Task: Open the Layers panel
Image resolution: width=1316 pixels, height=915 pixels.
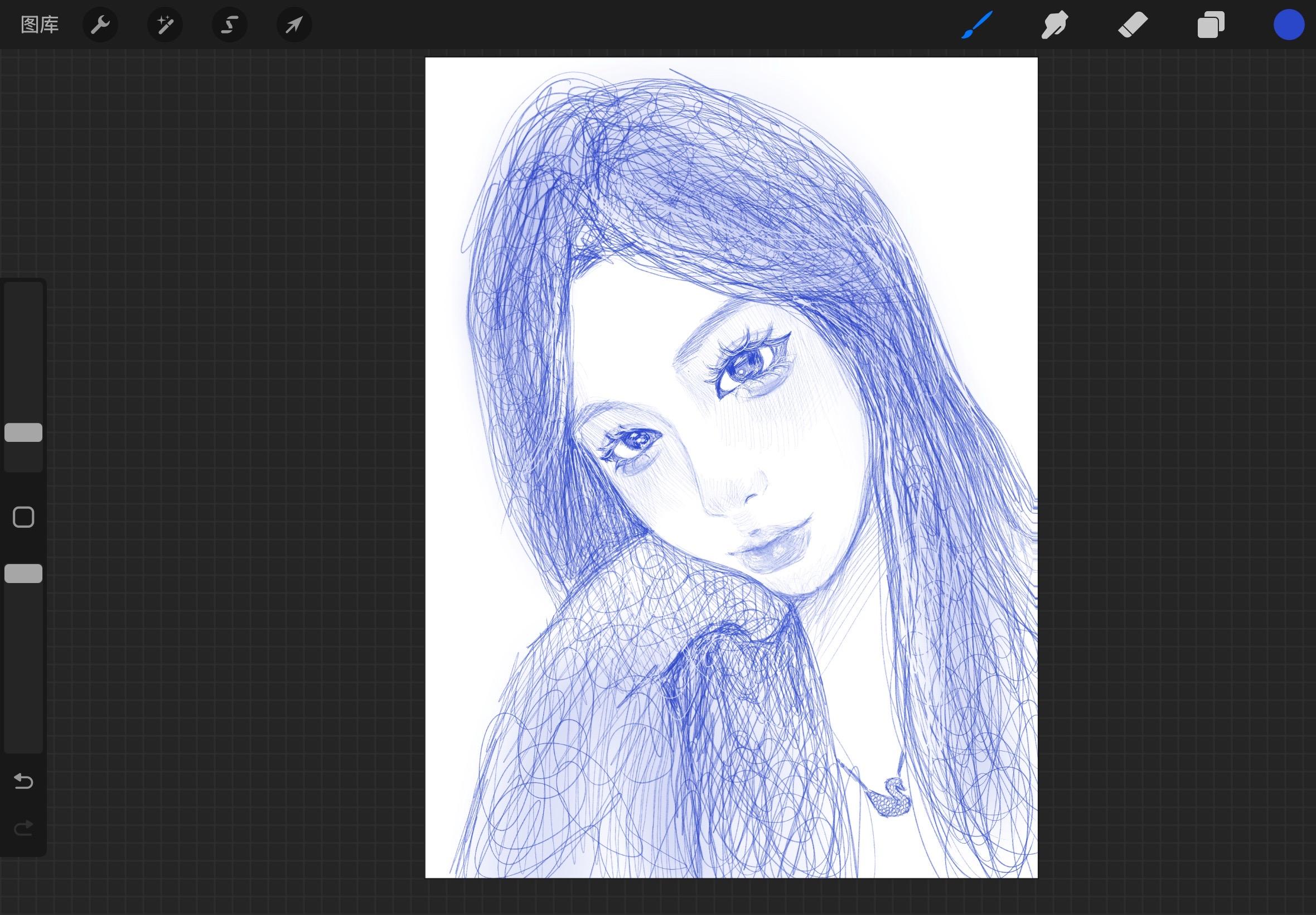Action: 1211,25
